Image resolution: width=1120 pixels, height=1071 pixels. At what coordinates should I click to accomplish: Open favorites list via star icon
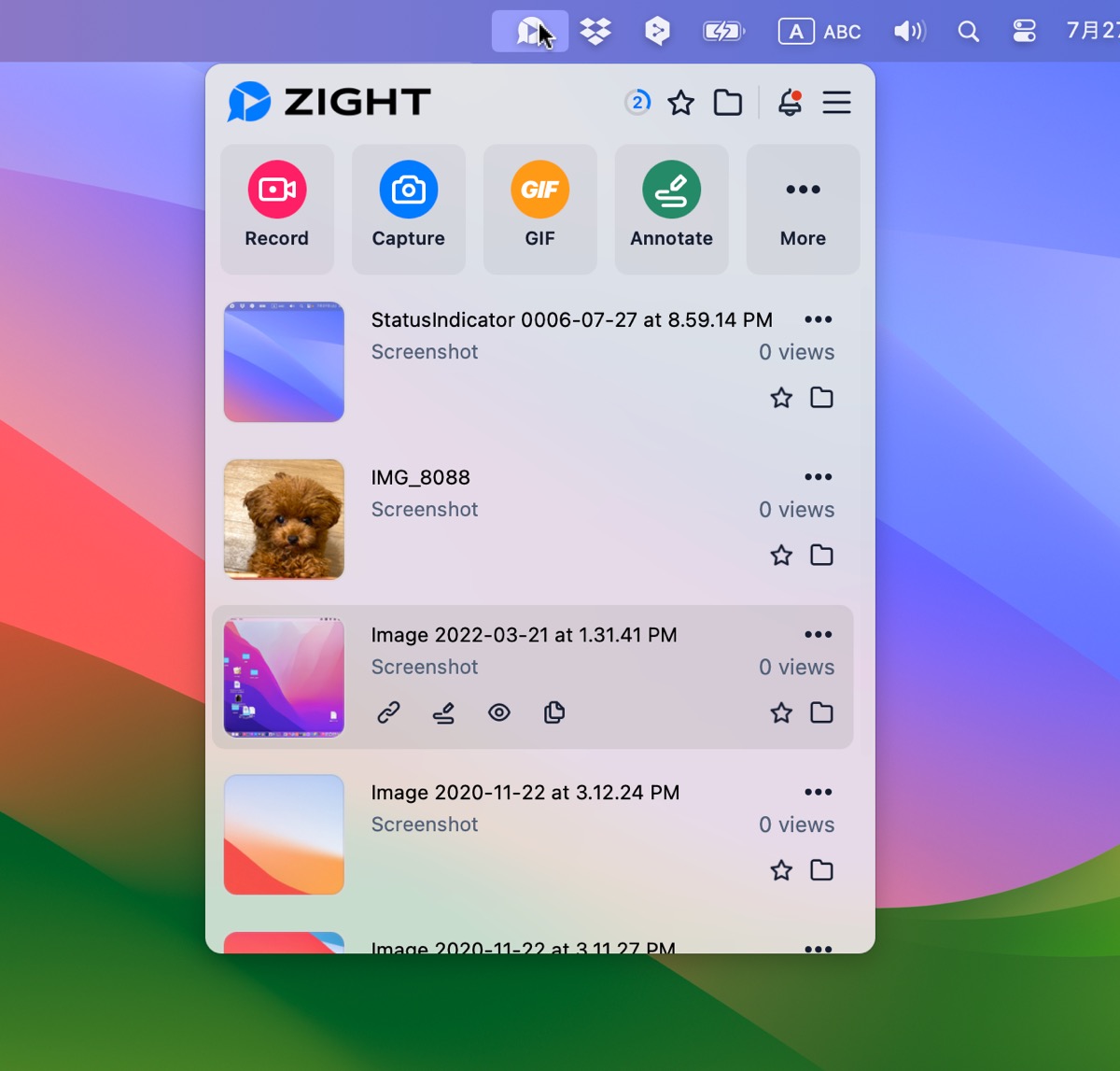tap(680, 103)
